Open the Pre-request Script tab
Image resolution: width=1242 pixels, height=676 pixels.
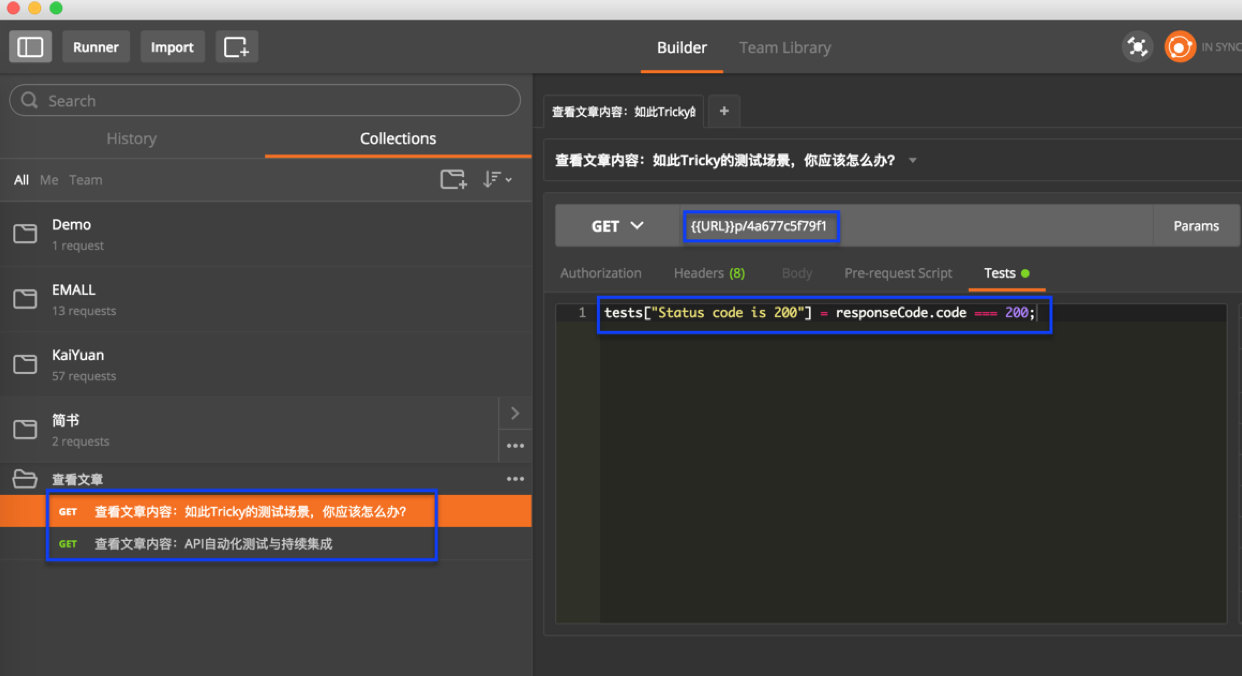[898, 273]
